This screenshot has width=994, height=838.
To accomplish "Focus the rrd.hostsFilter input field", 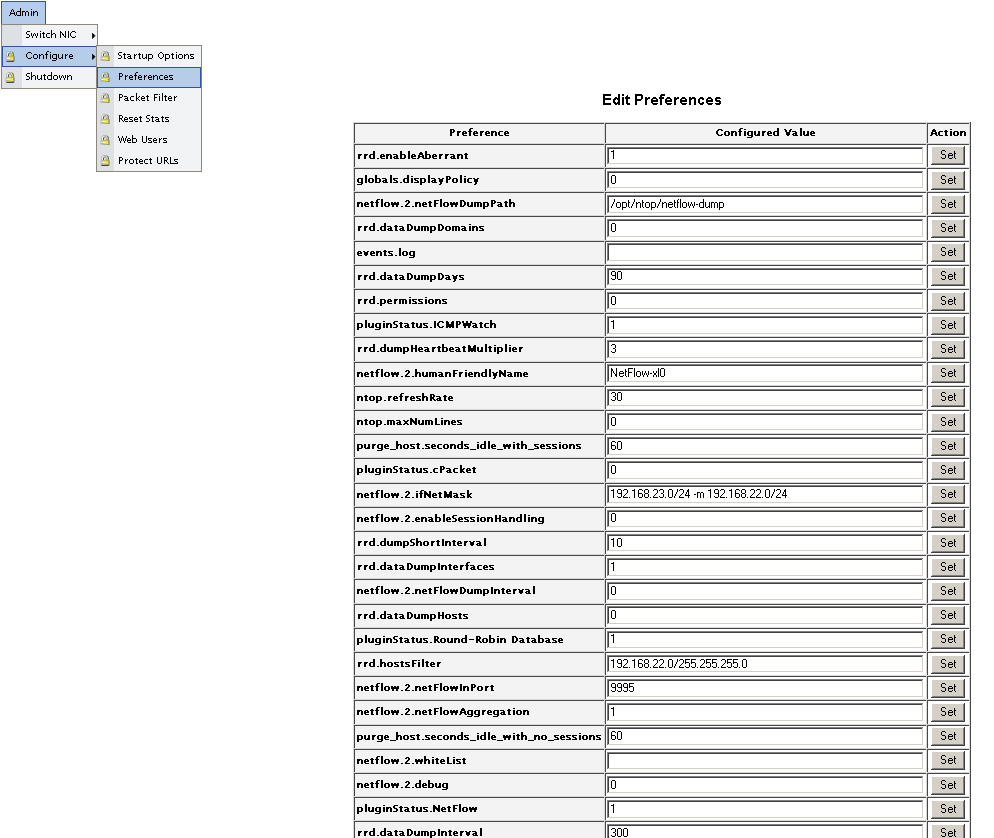I will tap(764, 664).
